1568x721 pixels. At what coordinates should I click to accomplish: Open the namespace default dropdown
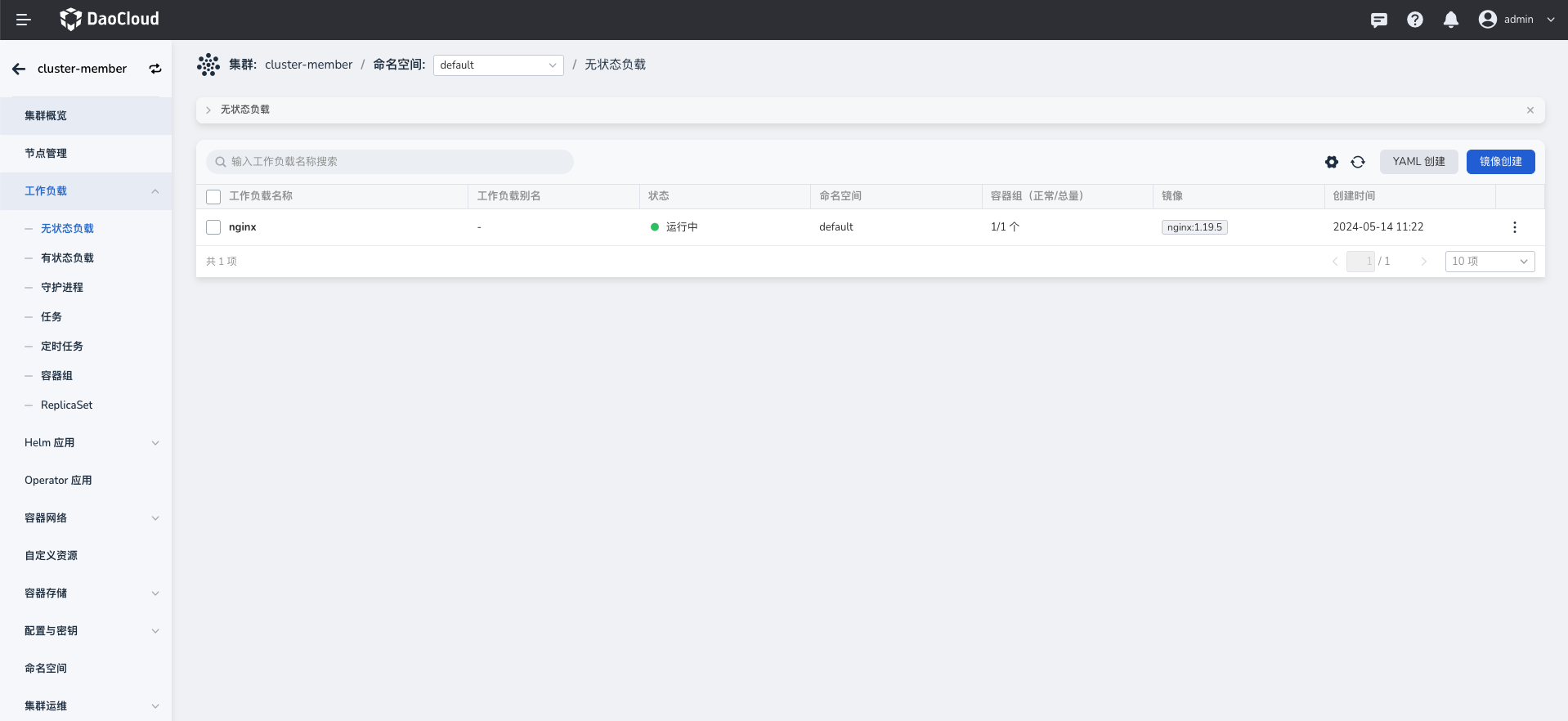(498, 65)
